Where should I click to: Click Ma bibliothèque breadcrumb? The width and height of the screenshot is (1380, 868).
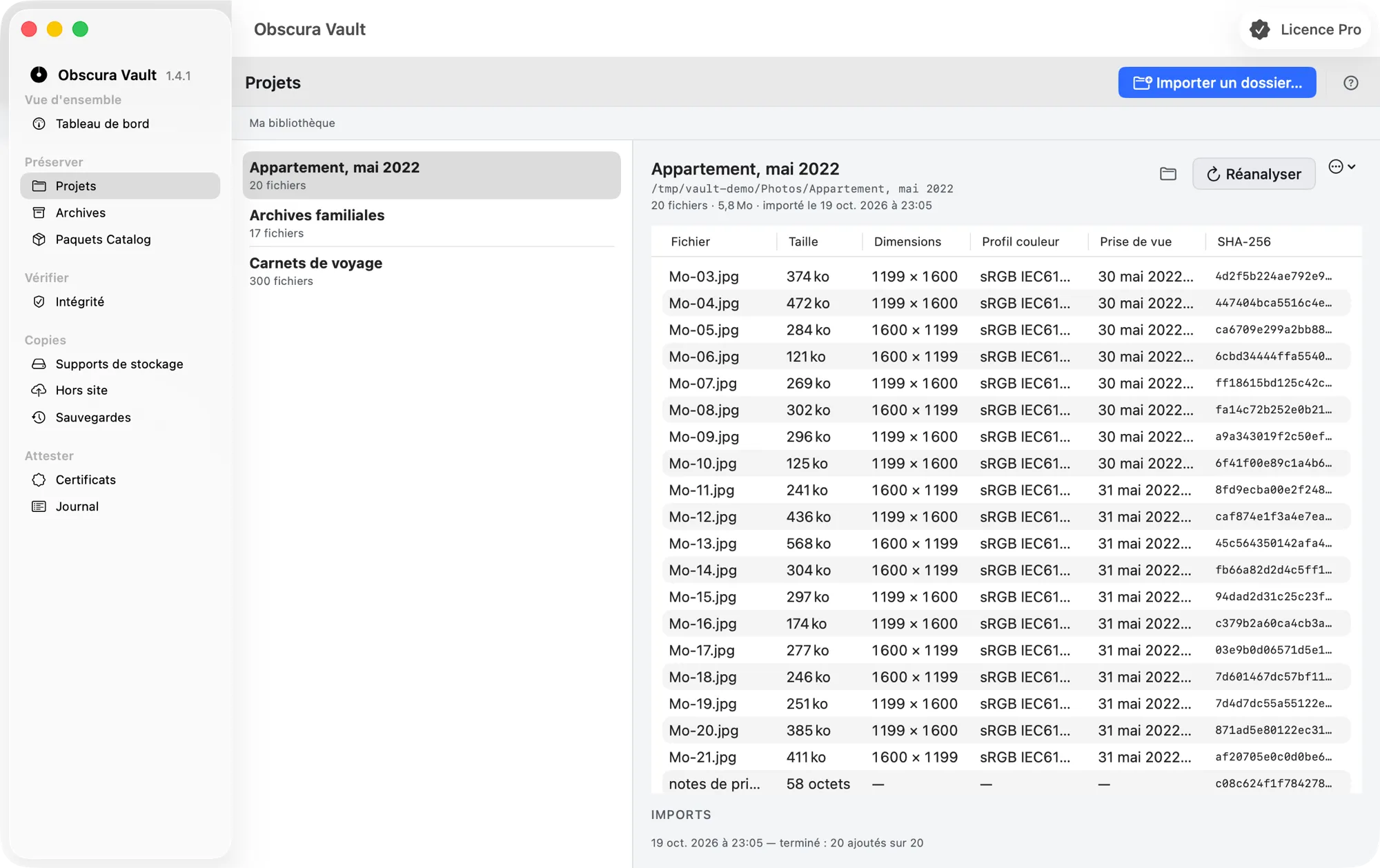tap(292, 123)
